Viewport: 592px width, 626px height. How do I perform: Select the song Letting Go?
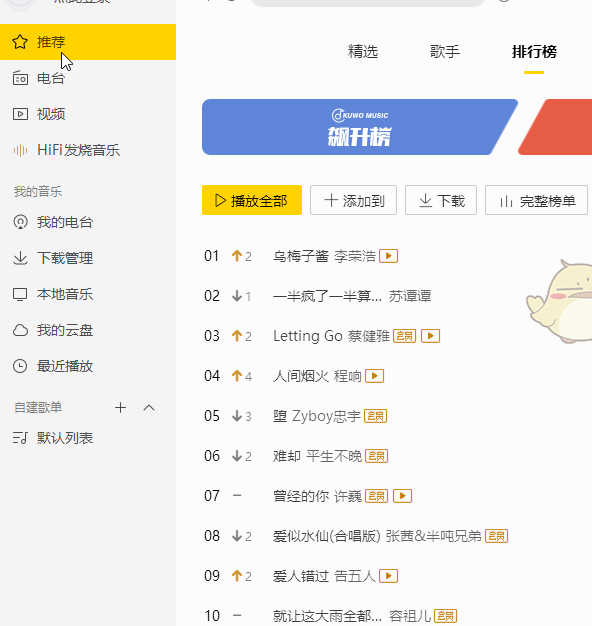(x=308, y=336)
